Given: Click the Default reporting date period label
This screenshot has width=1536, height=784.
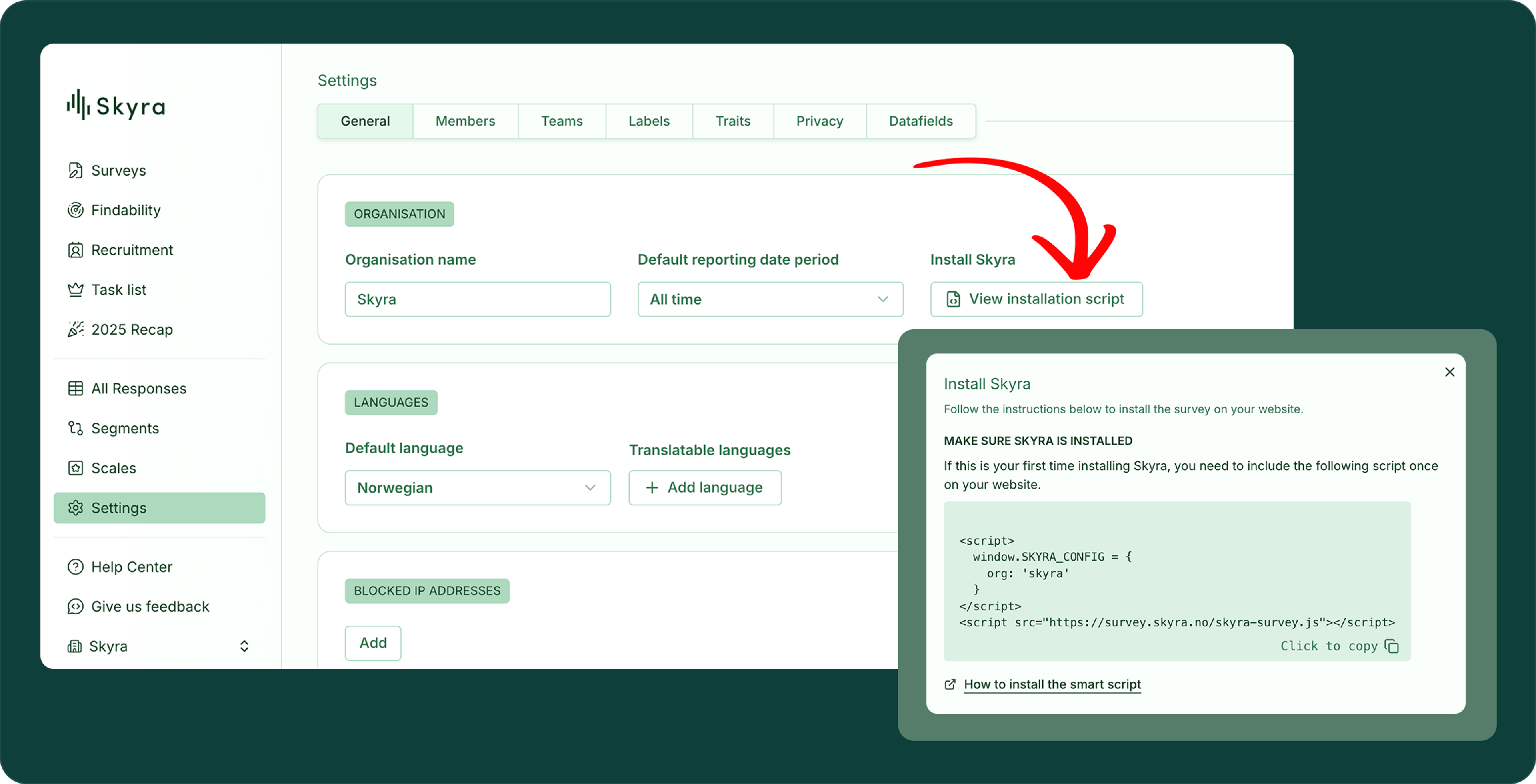Looking at the screenshot, I should (738, 260).
